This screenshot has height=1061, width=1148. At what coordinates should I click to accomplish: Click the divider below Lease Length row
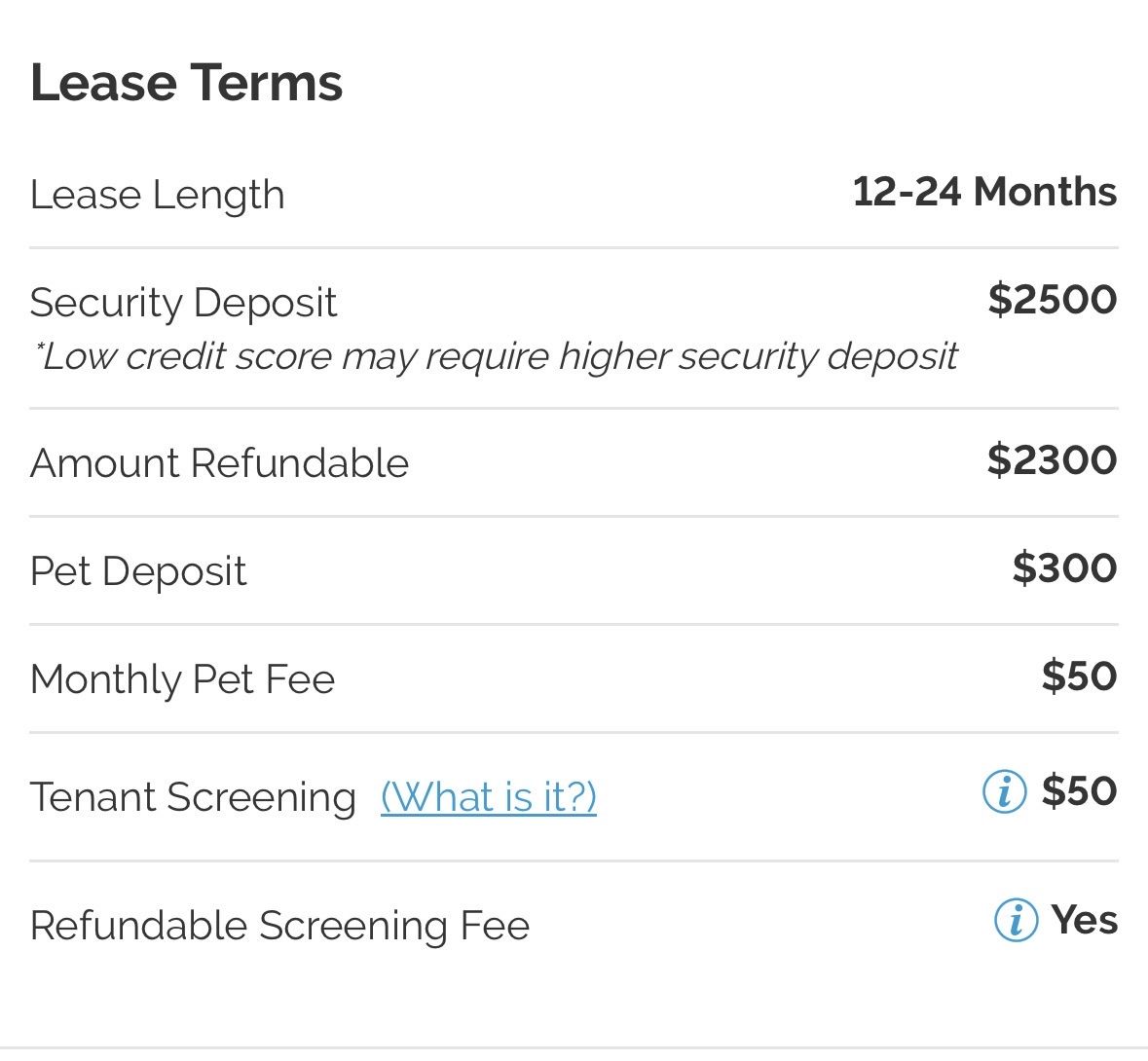(574, 248)
